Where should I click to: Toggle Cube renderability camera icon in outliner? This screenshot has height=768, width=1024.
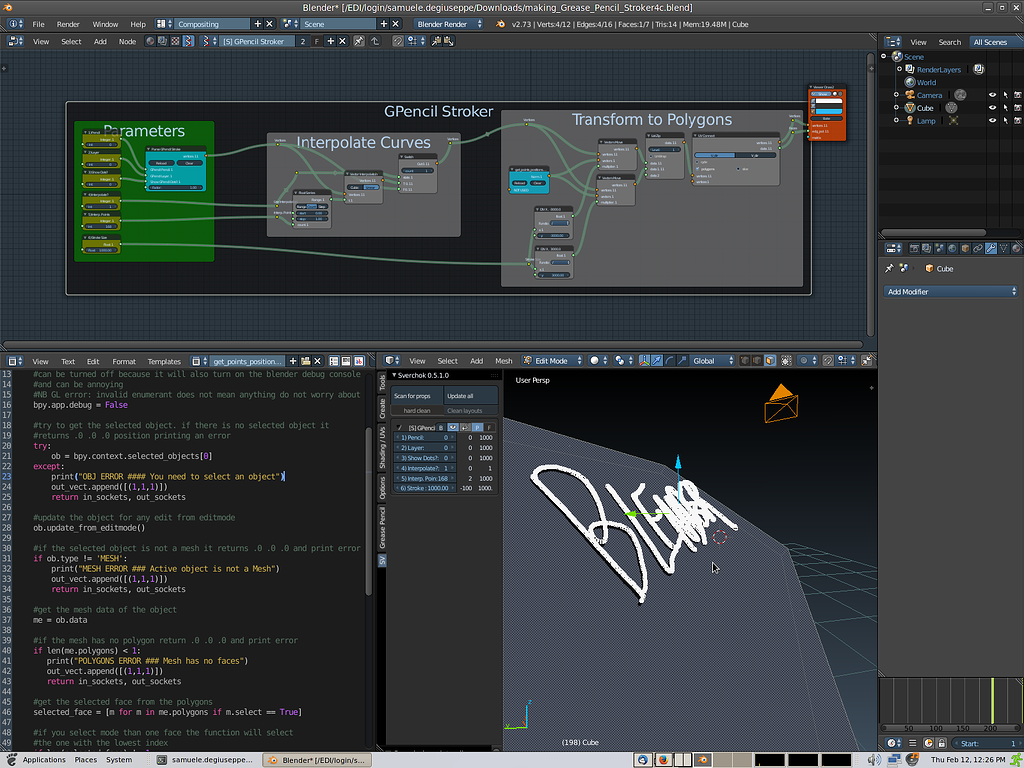pos(1017,108)
